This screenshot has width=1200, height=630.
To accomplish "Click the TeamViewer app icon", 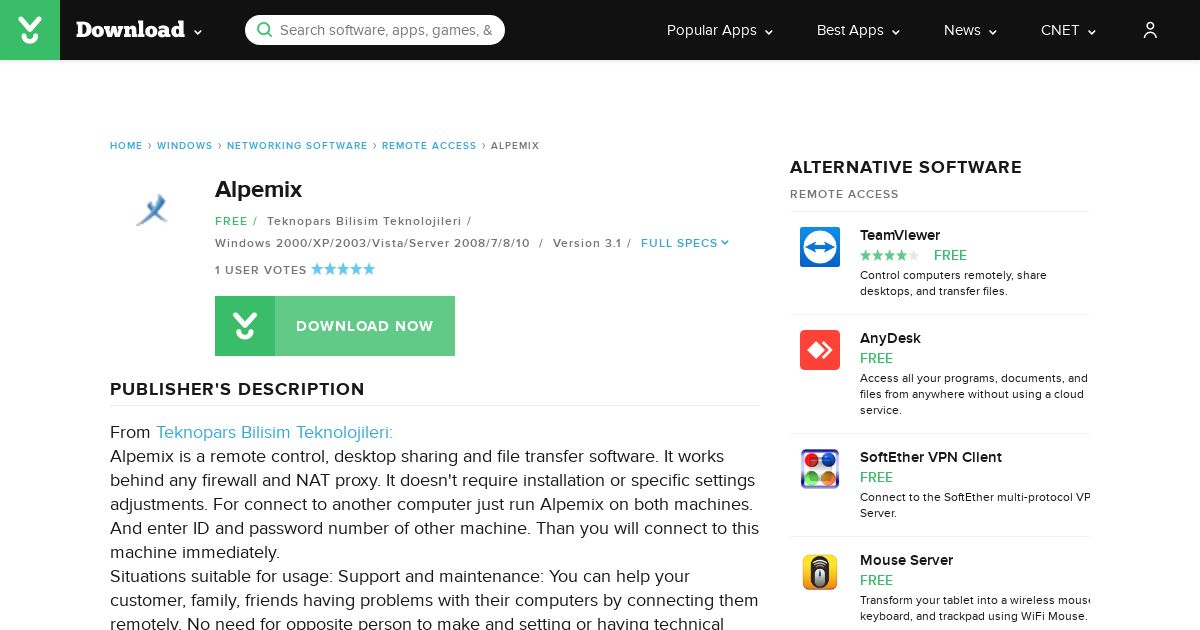I will pos(820,247).
